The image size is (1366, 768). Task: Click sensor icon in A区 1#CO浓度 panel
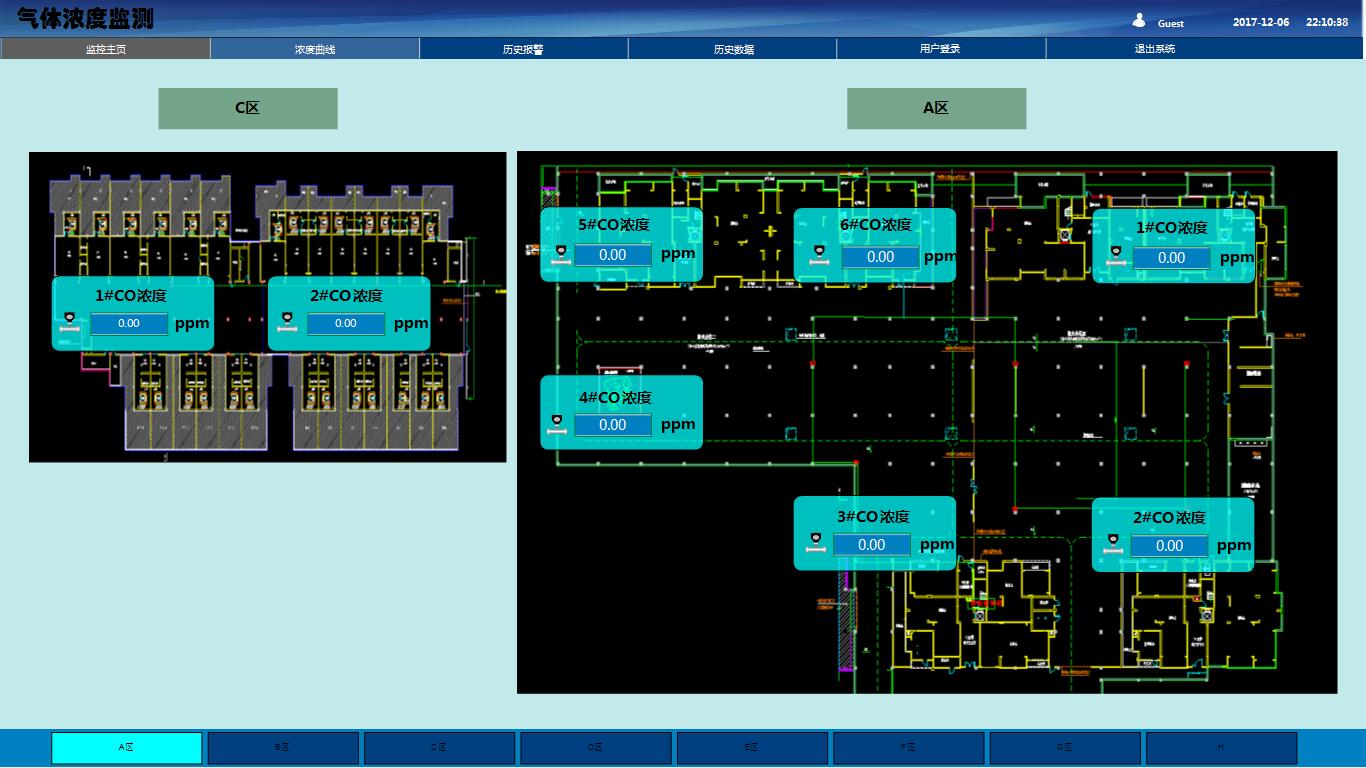[x=1116, y=254]
